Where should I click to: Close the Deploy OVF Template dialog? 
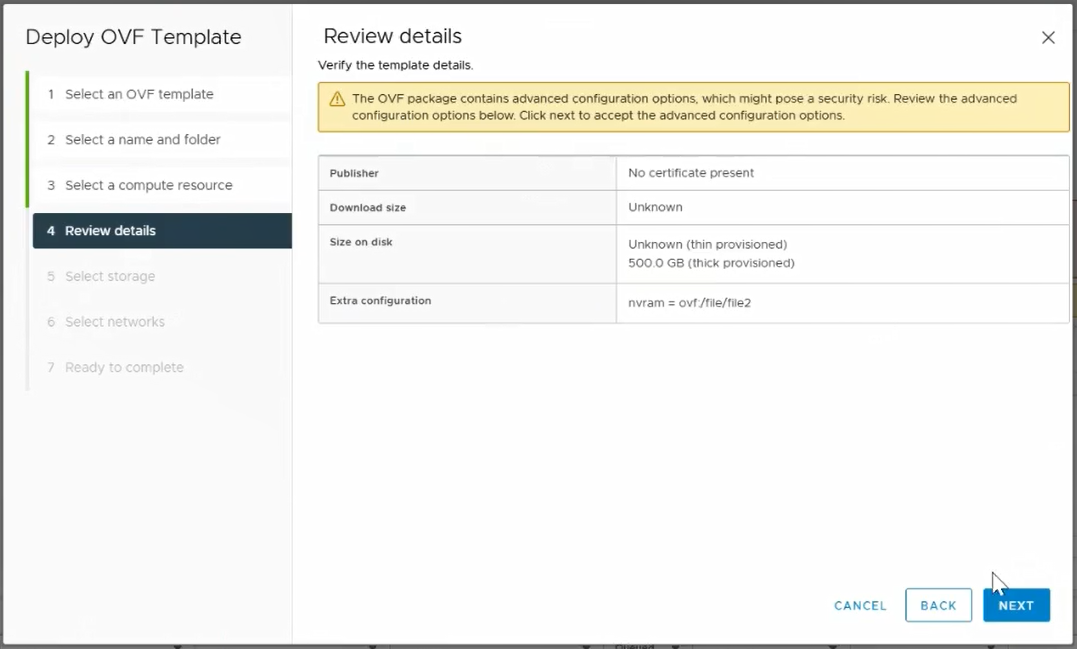pos(1048,38)
